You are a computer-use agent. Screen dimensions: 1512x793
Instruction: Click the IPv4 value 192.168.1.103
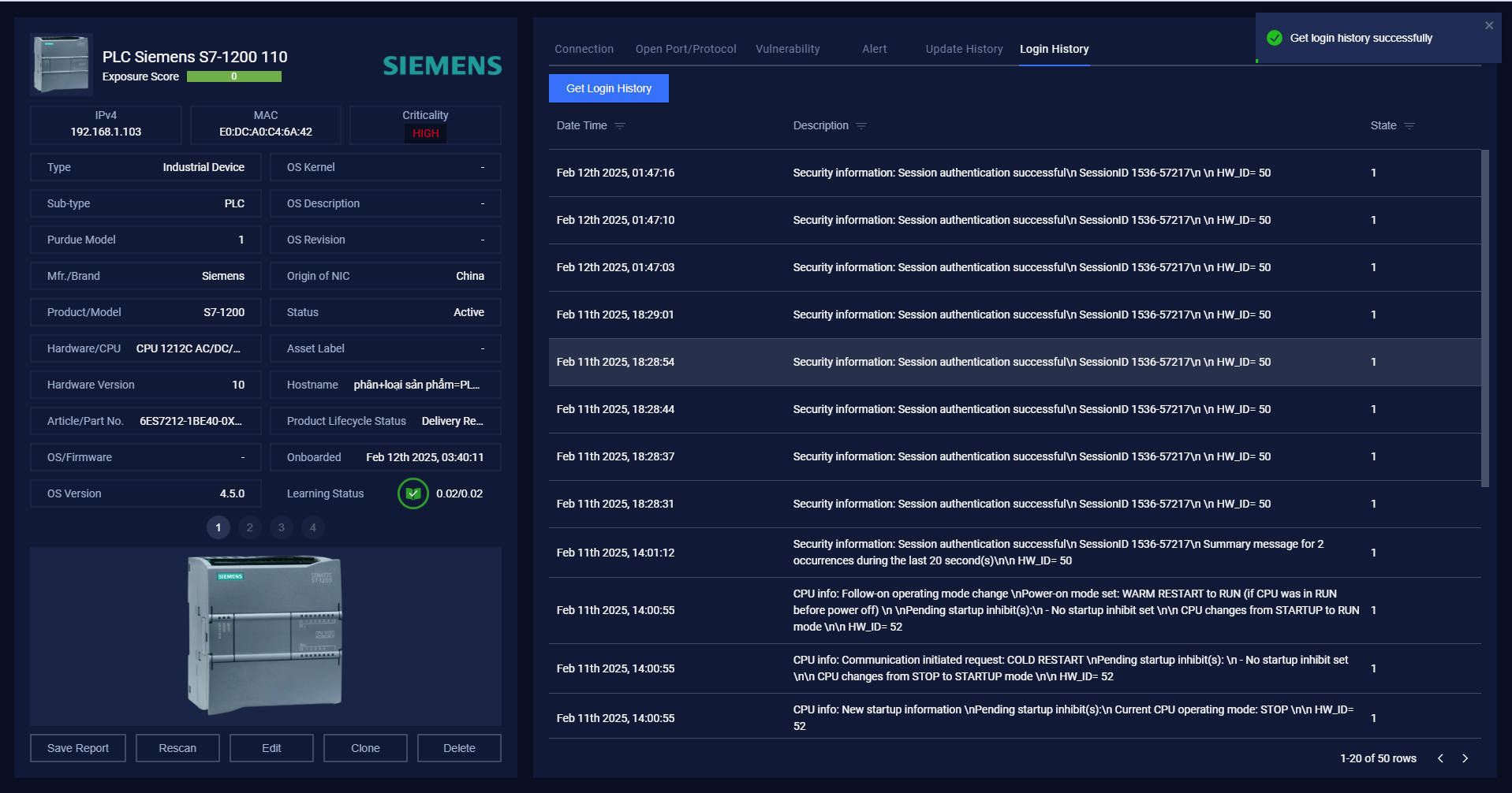tap(106, 132)
